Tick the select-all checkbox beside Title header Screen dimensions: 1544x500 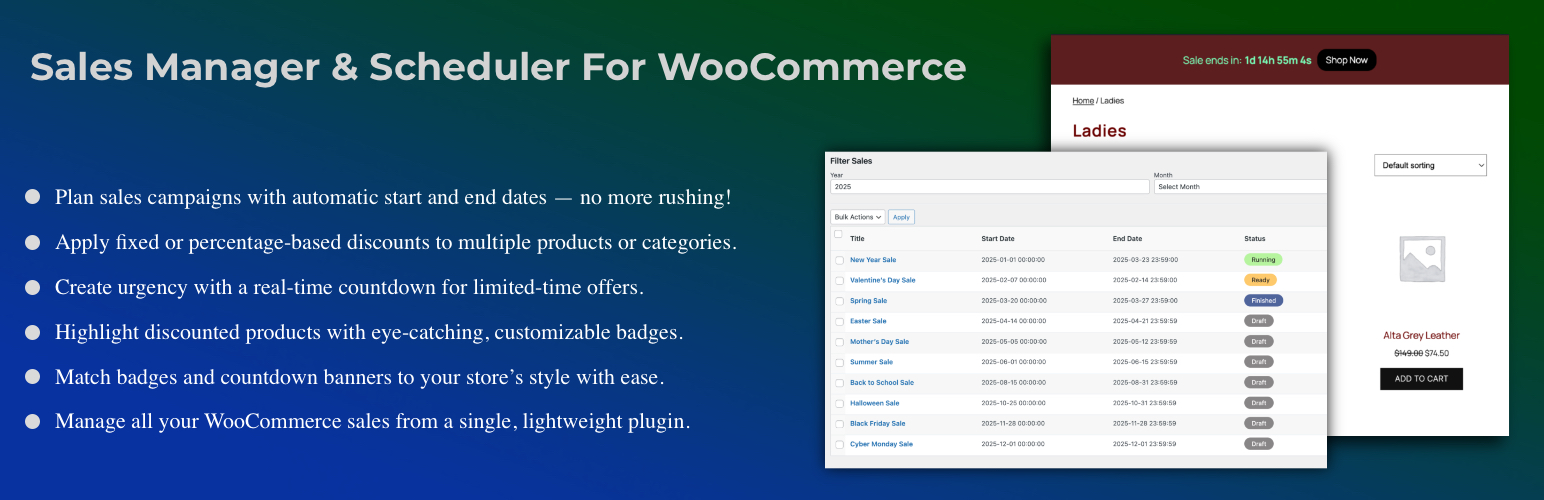[x=839, y=234]
